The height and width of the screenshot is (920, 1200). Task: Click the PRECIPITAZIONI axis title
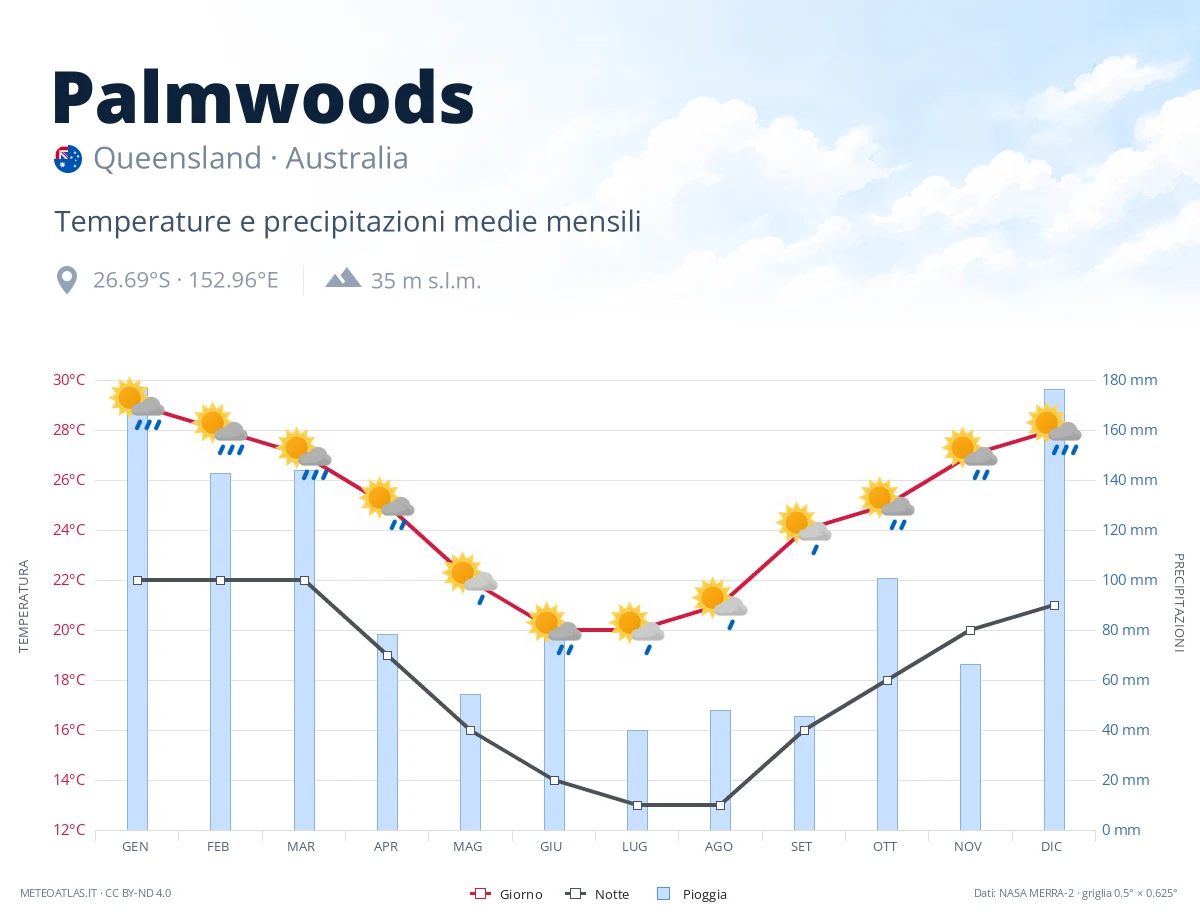1178,603
